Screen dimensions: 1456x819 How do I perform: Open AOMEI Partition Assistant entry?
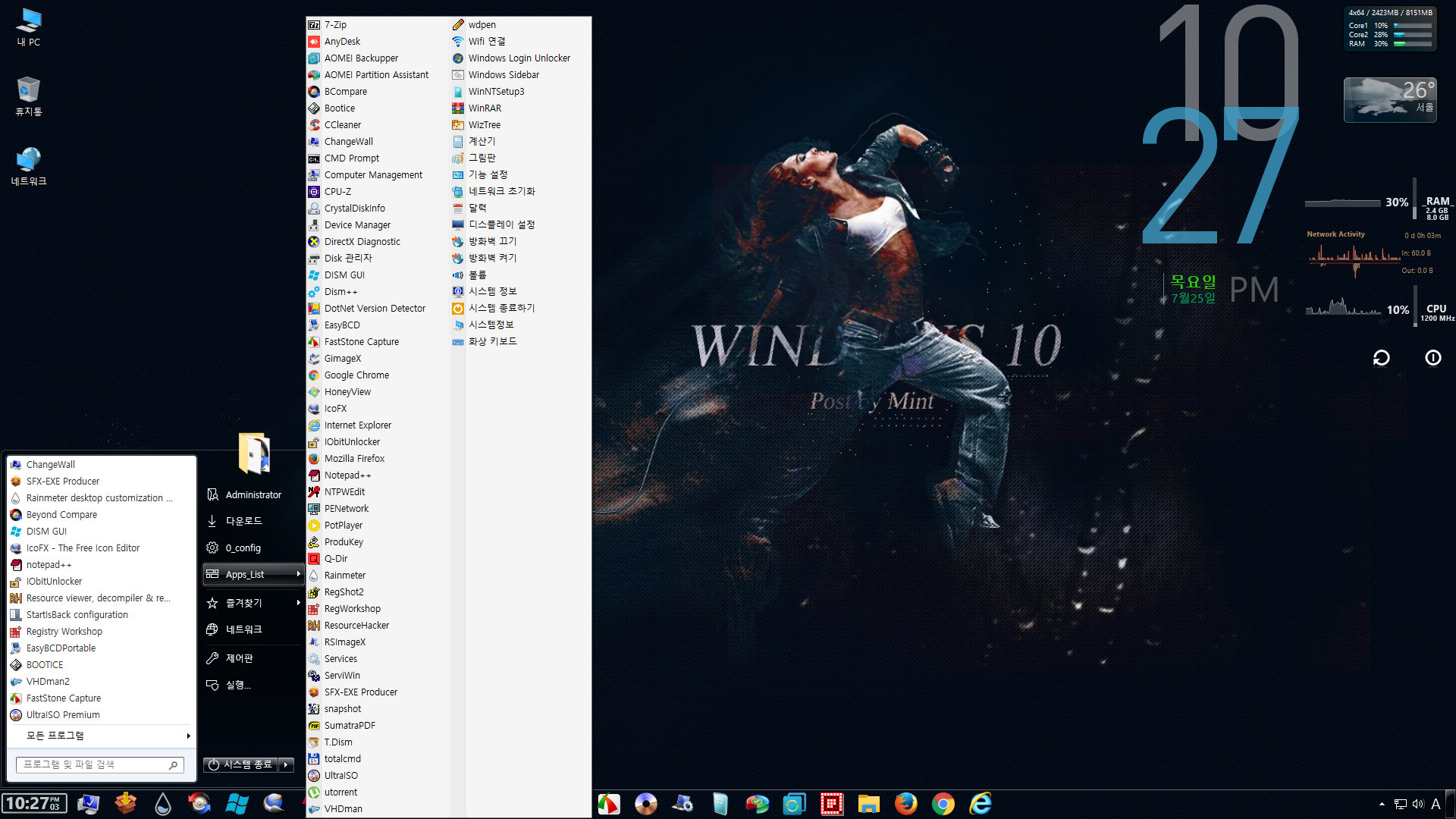377,75
